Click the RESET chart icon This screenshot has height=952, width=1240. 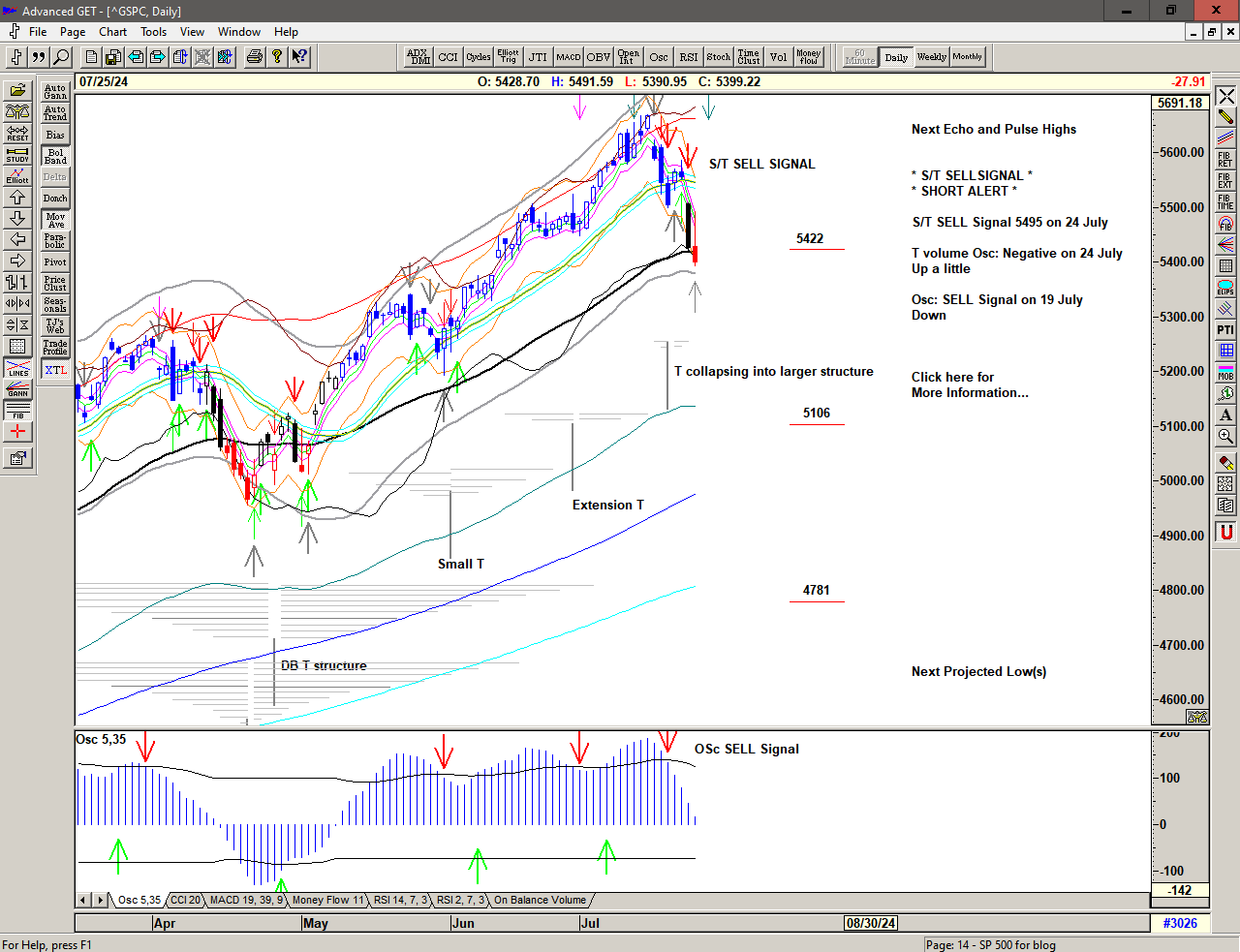point(17,133)
